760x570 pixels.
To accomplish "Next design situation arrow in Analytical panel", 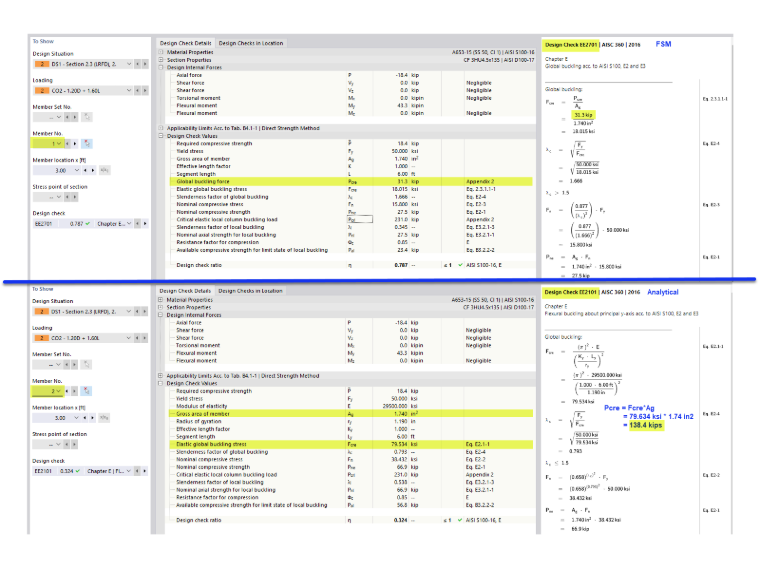I will 144,311.
